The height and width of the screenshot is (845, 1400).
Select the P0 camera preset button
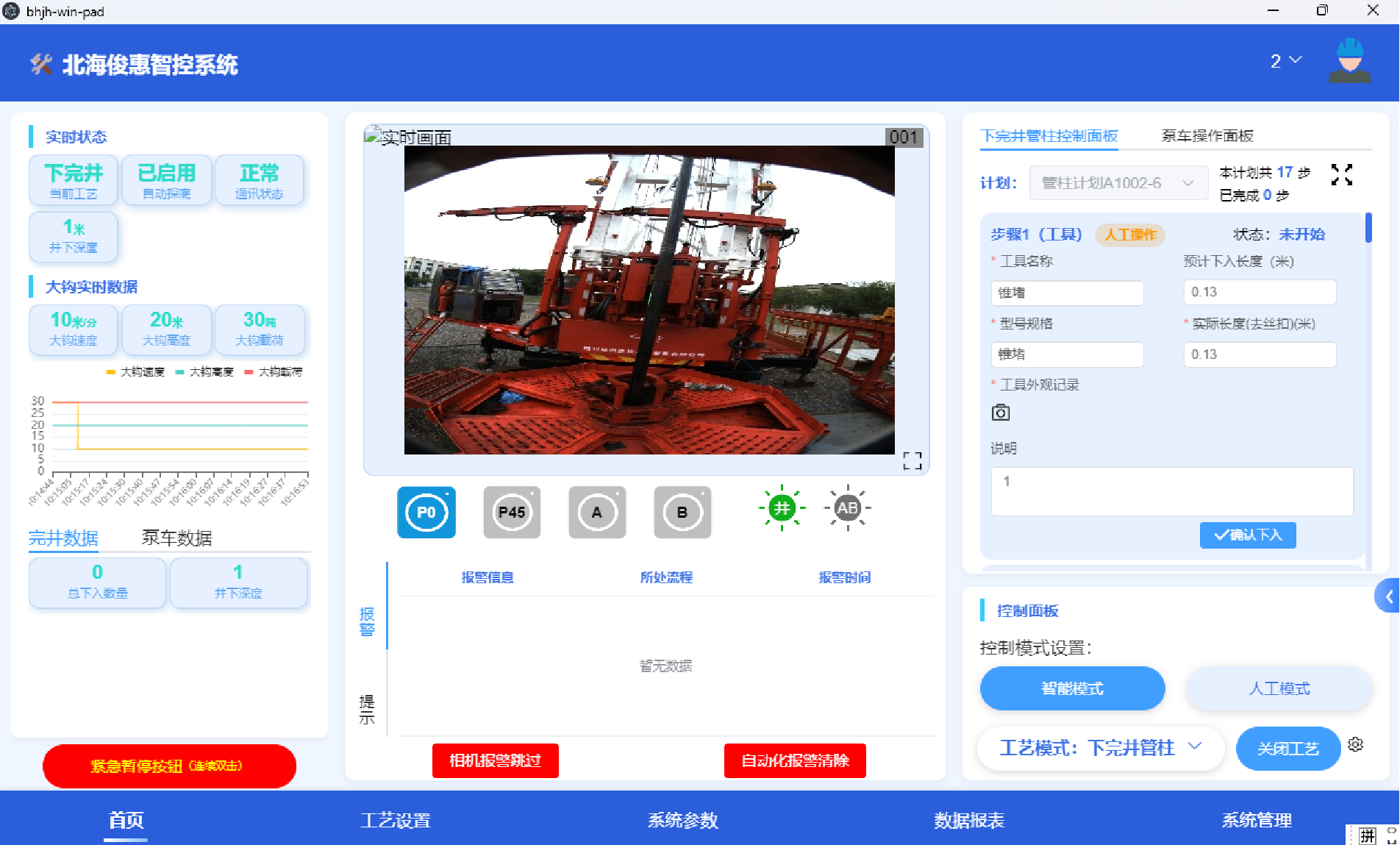coord(426,513)
